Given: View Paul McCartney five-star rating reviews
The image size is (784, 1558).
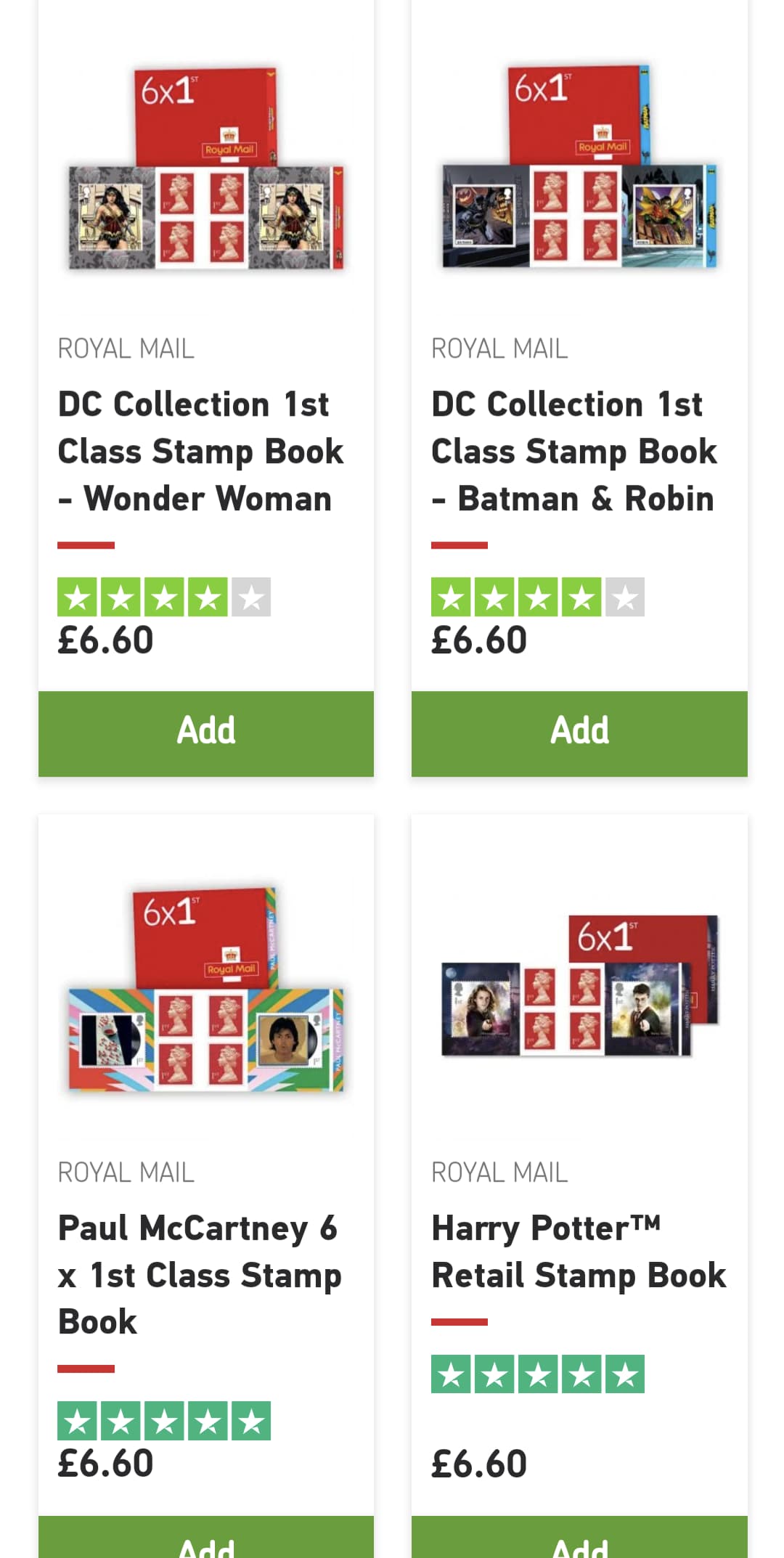Looking at the screenshot, I should [164, 1421].
